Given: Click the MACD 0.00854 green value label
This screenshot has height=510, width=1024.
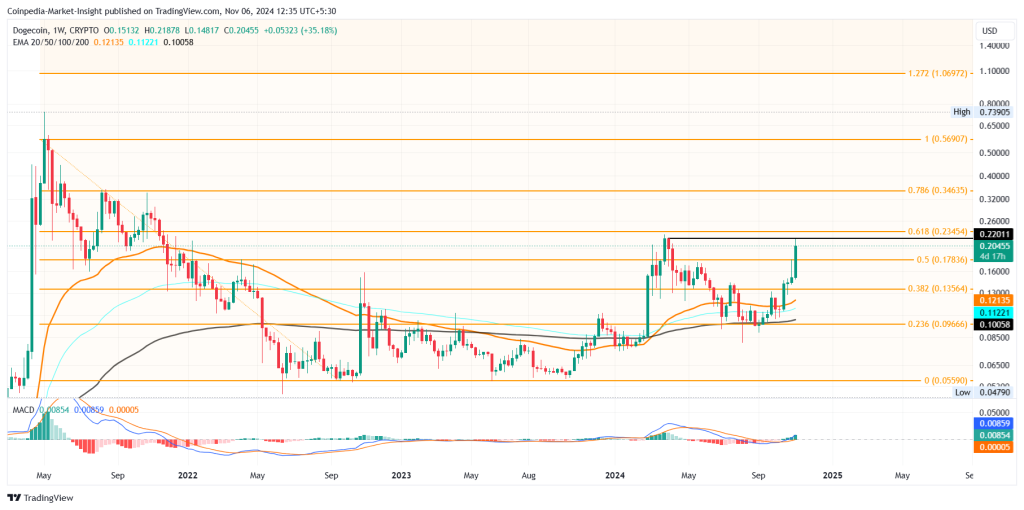Looking at the screenshot, I should coord(995,436).
